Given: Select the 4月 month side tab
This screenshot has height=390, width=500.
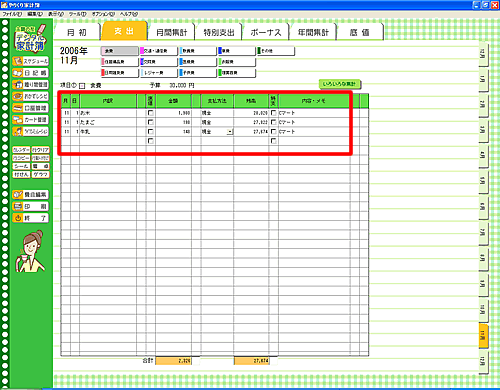Looking at the screenshot, I should click(483, 155).
